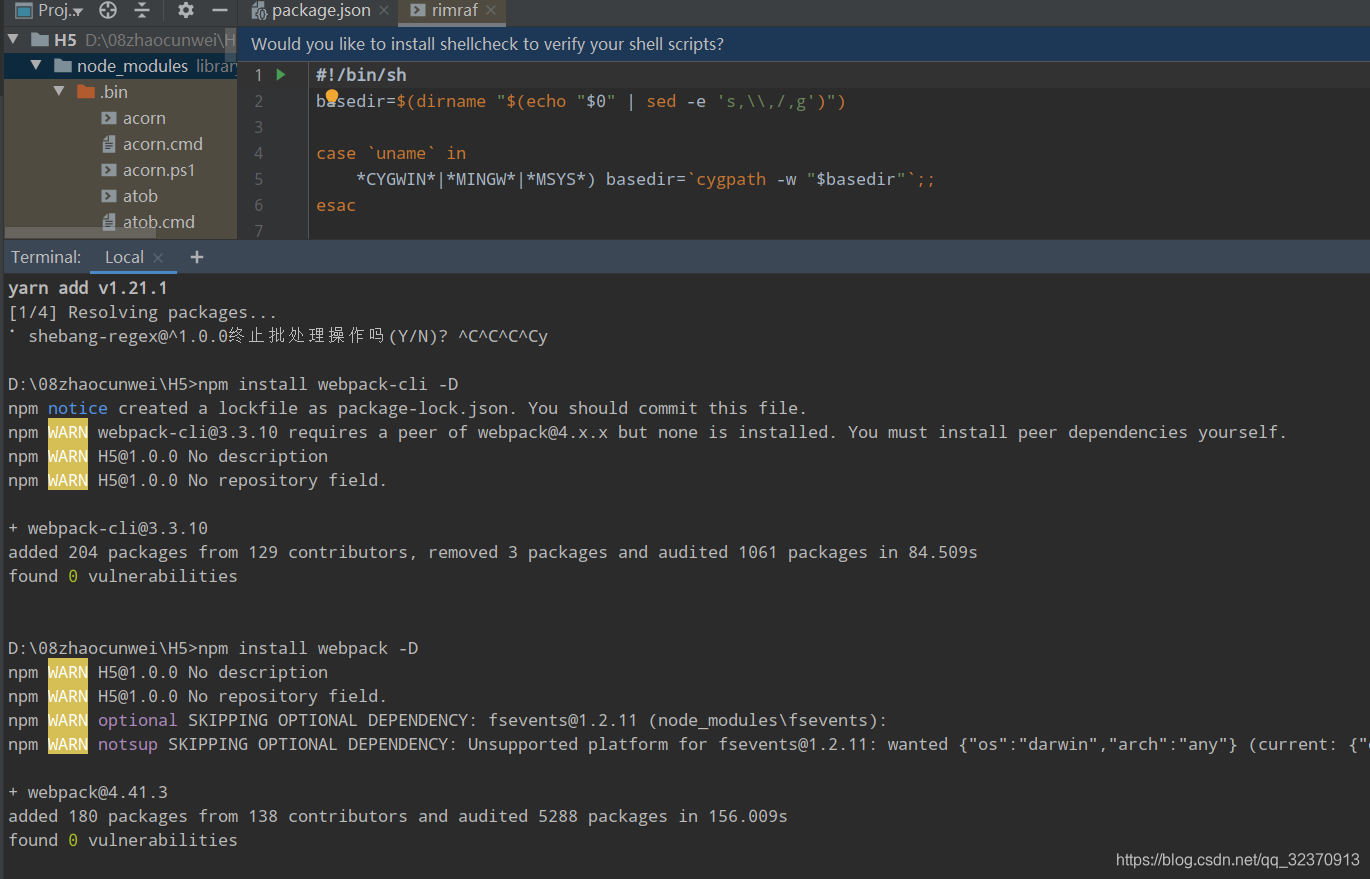Collapse the node_modules folder

coord(37,66)
